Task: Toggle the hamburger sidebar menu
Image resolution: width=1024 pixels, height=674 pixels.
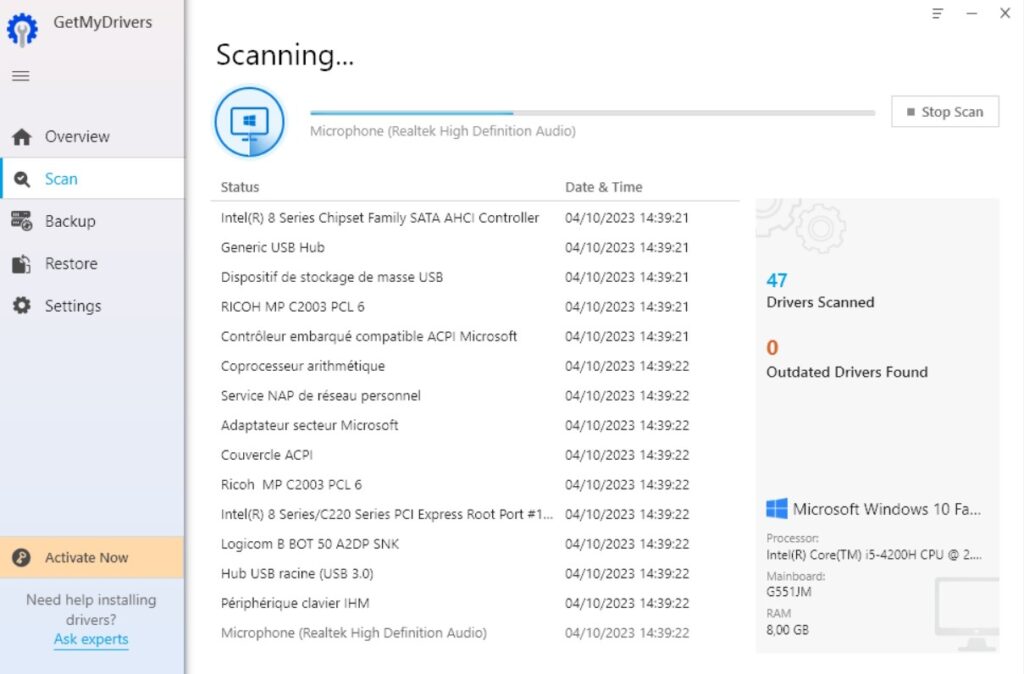Action: pyautogui.click(x=21, y=76)
